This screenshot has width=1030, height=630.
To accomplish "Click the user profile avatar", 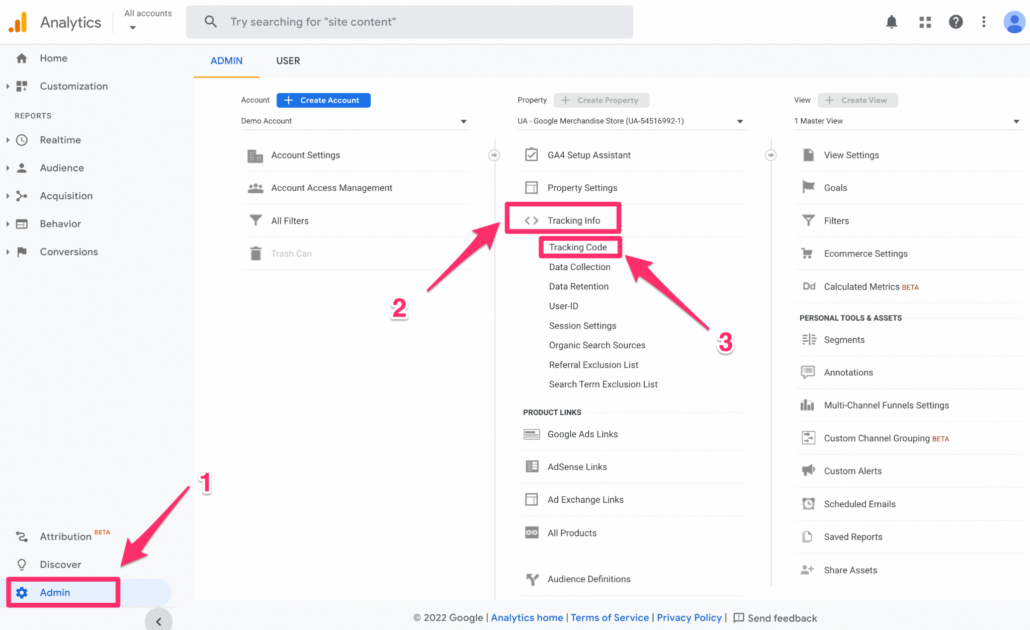I will coord(1014,22).
